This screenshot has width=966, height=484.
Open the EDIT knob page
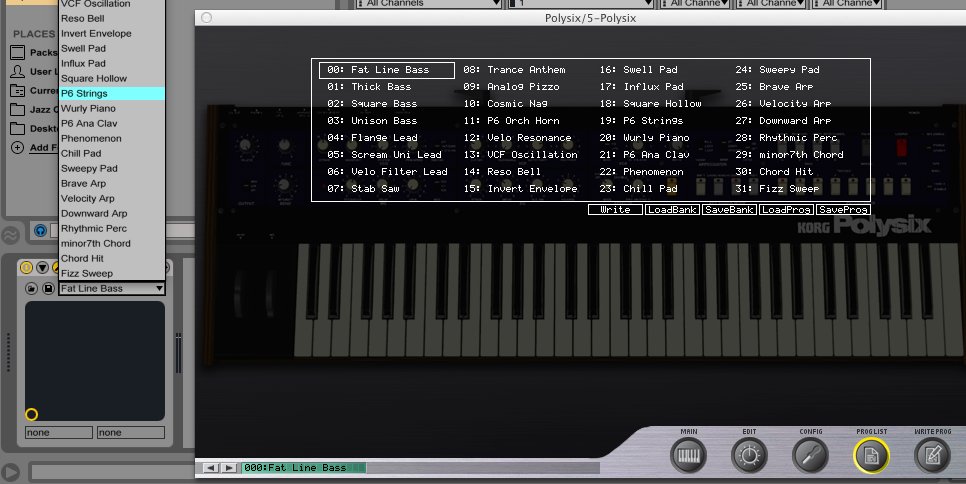pos(749,456)
